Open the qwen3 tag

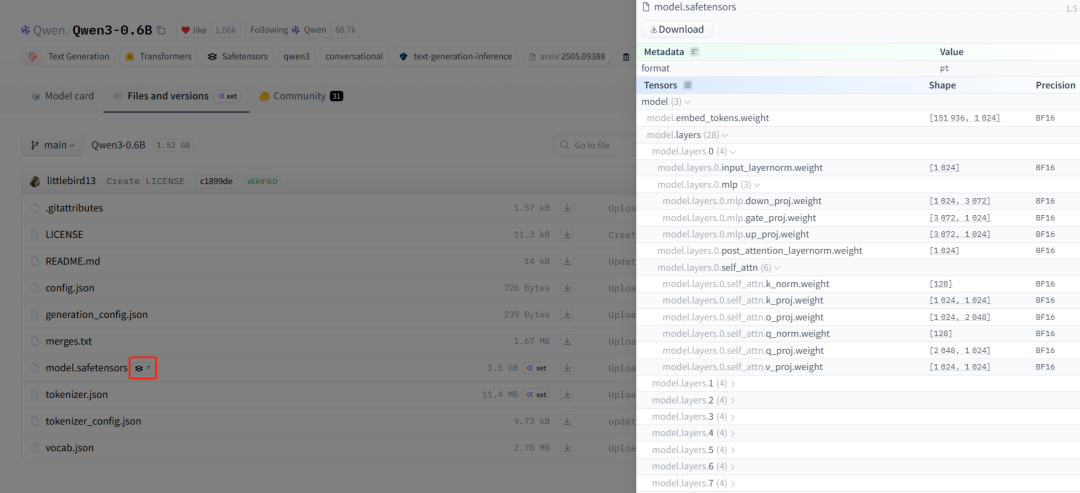(x=297, y=56)
